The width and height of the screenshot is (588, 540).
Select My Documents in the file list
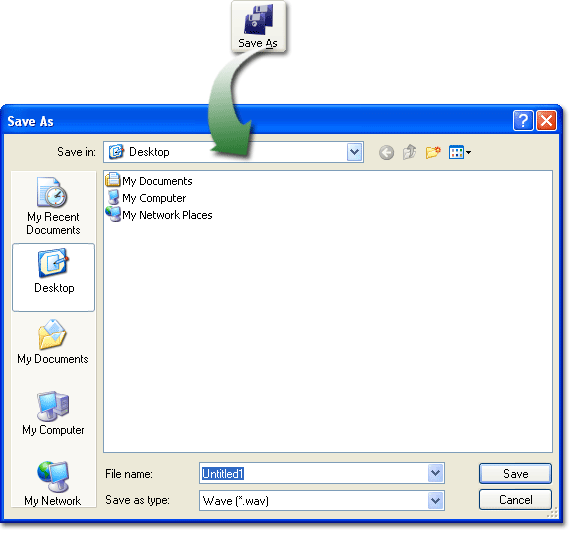coord(149,181)
